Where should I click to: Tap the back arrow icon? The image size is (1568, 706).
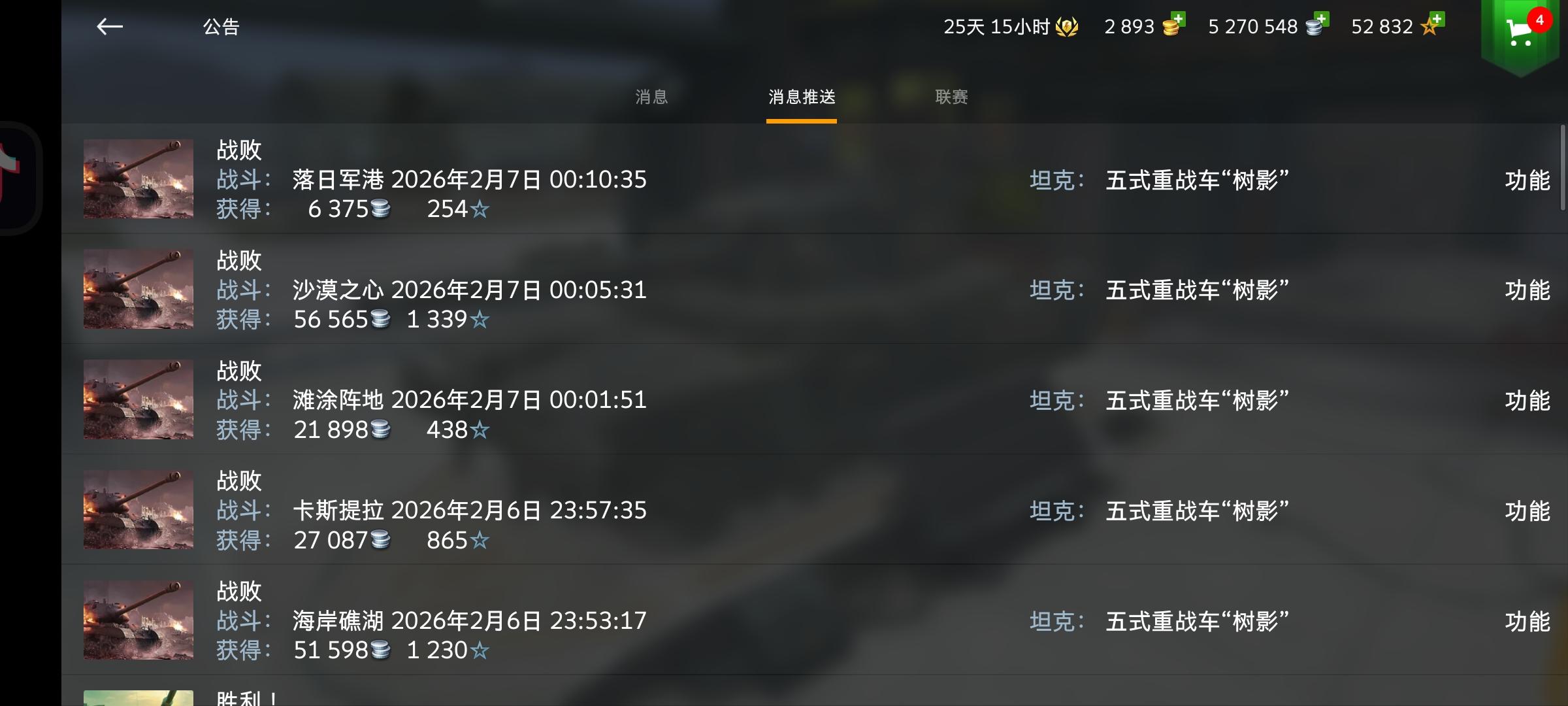(110, 26)
